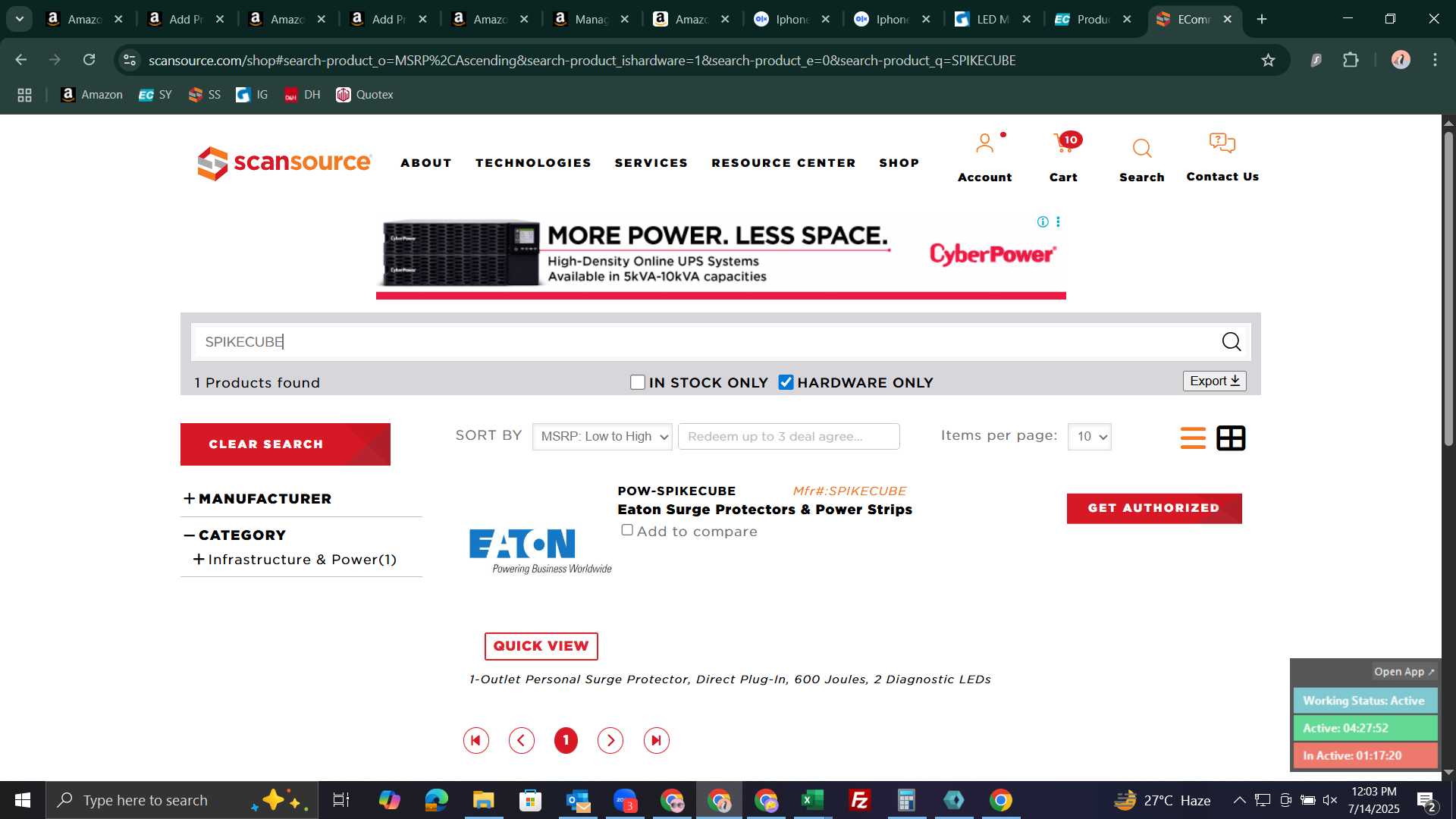Open the Shop menu
The image size is (1456, 819).
[899, 163]
